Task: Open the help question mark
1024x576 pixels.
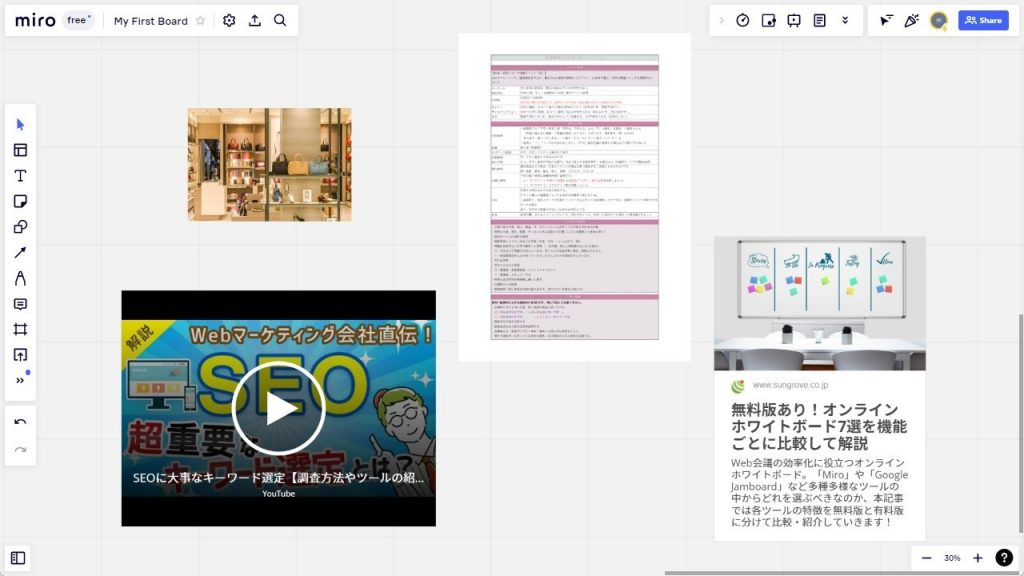Action: [1004, 557]
